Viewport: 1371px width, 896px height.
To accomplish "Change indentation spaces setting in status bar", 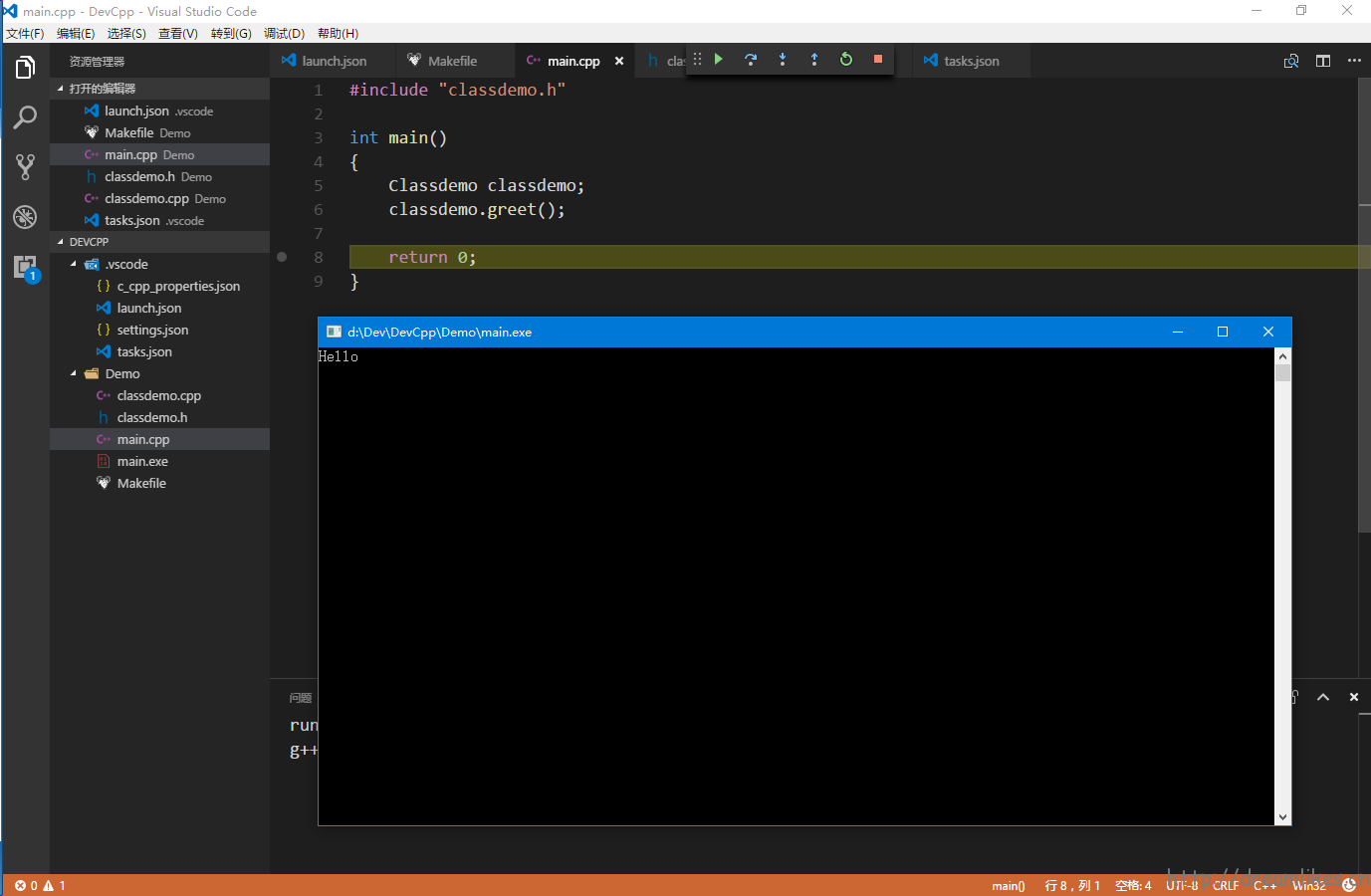I will pyautogui.click(x=1133, y=885).
